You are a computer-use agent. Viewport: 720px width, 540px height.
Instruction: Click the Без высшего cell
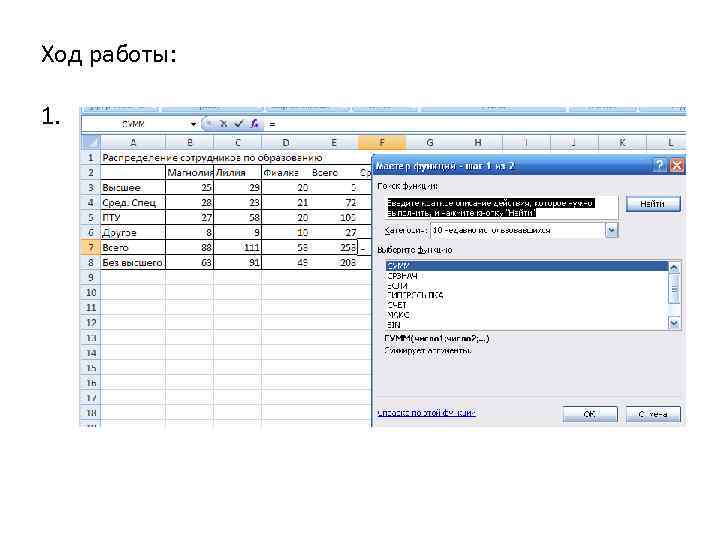point(133,262)
